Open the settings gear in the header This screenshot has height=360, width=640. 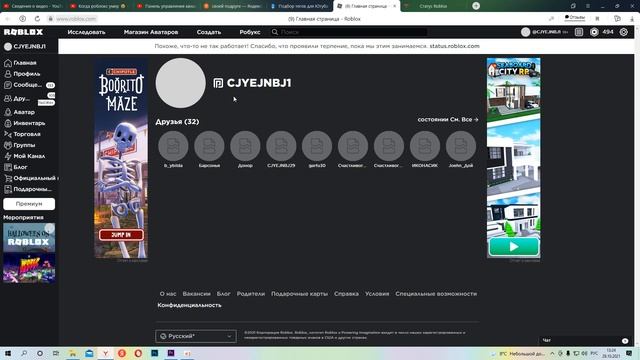click(624, 32)
